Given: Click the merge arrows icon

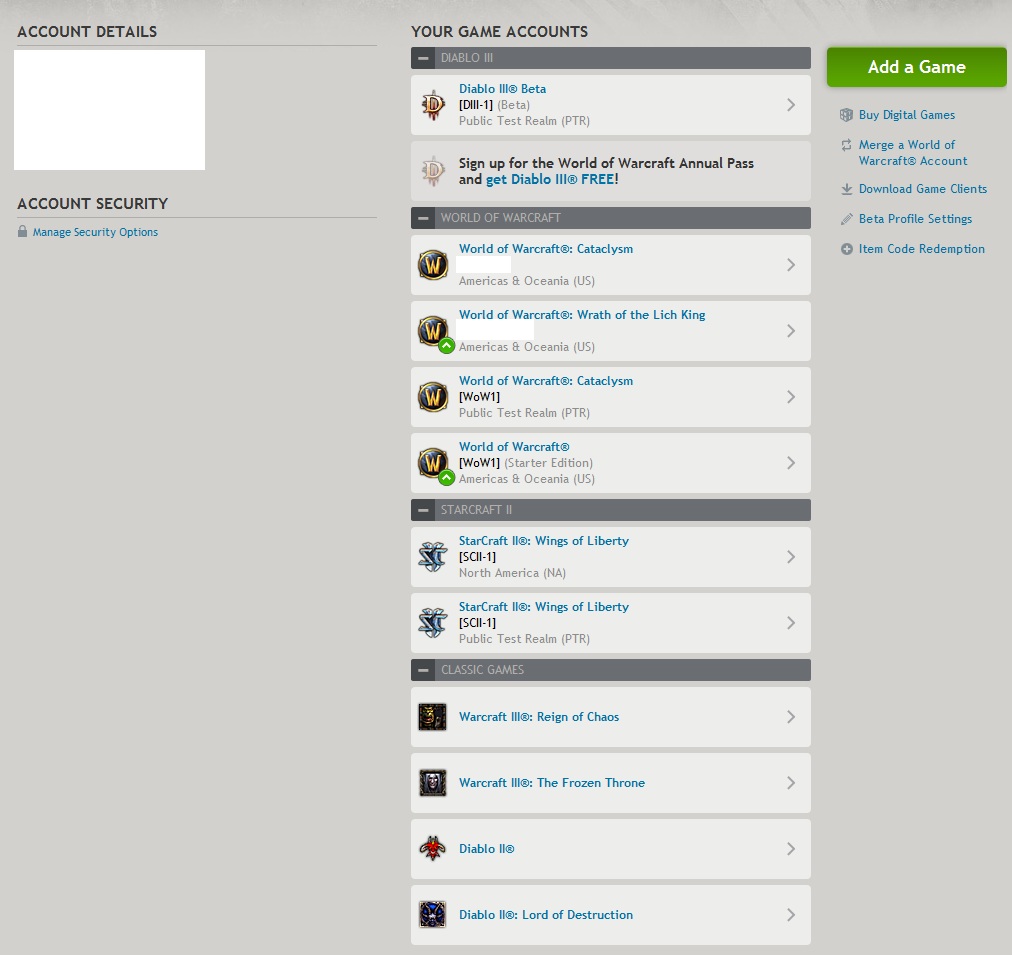Looking at the screenshot, I should (x=846, y=145).
